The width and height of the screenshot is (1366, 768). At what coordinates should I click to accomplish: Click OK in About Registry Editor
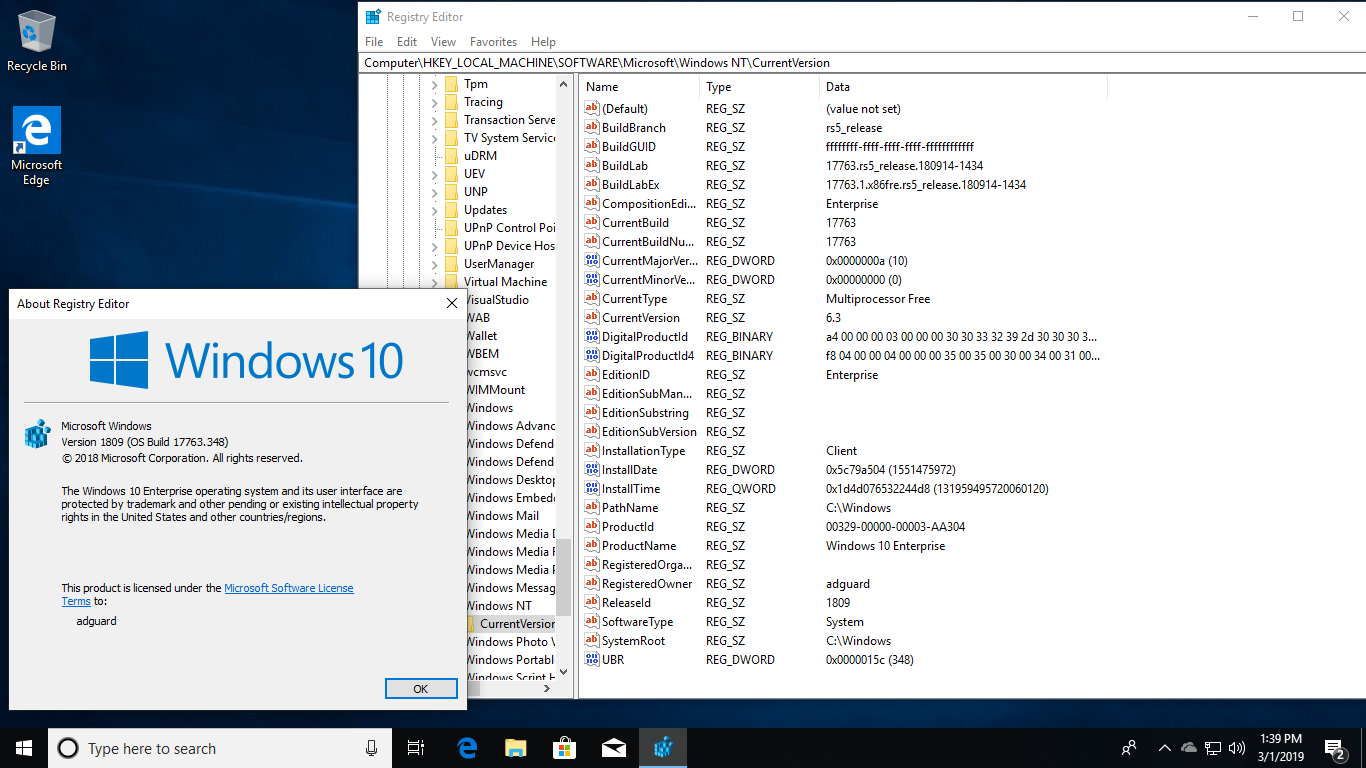421,688
